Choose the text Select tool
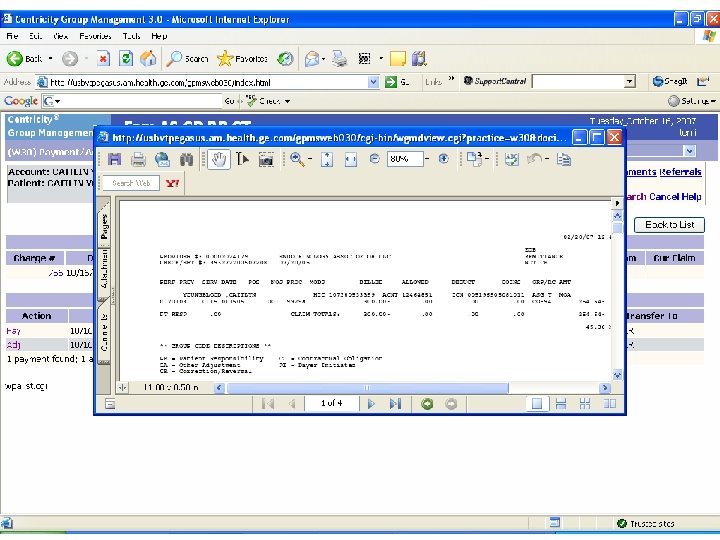 click(x=242, y=159)
